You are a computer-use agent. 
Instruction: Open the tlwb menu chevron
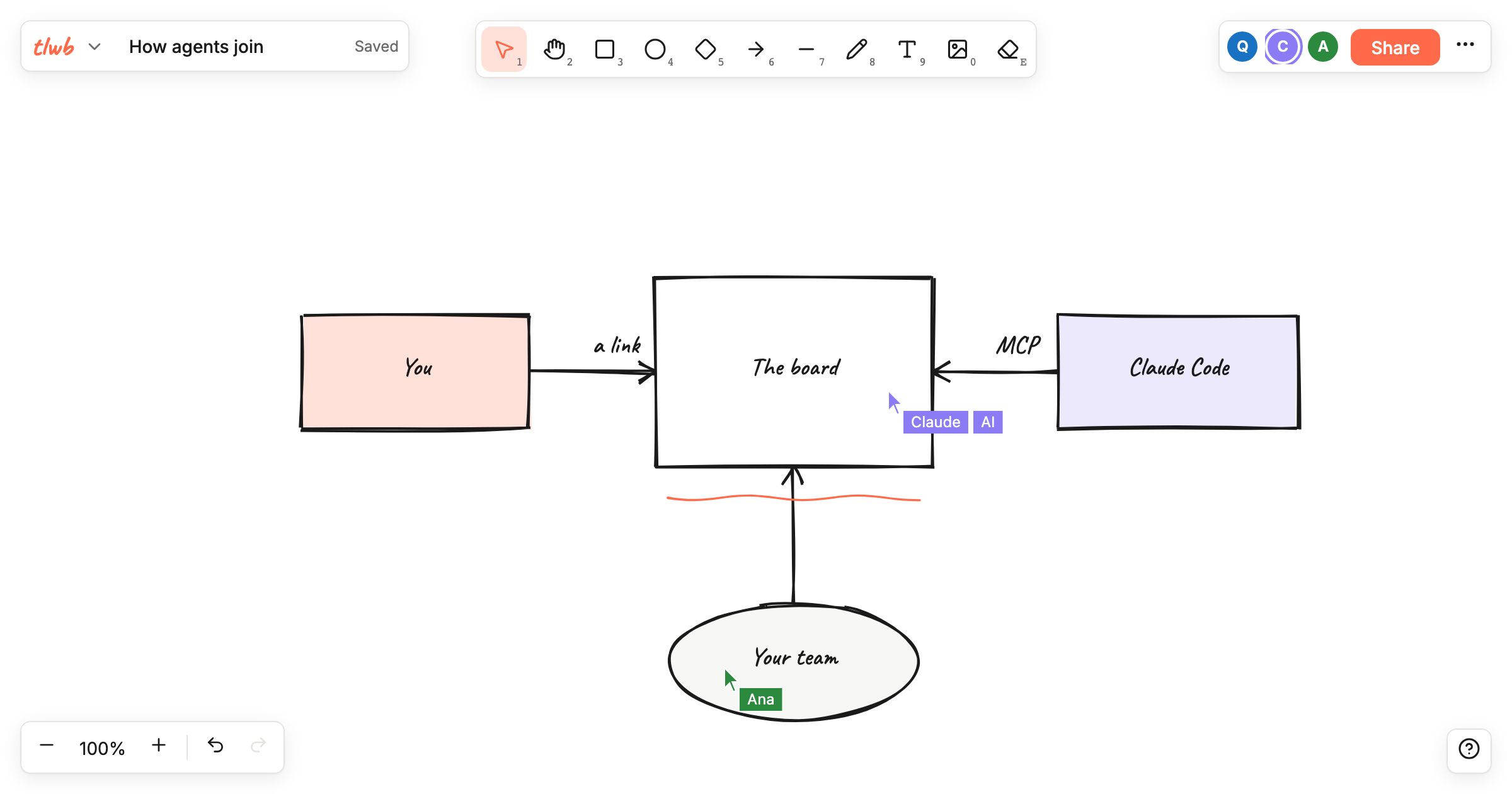[x=94, y=47]
